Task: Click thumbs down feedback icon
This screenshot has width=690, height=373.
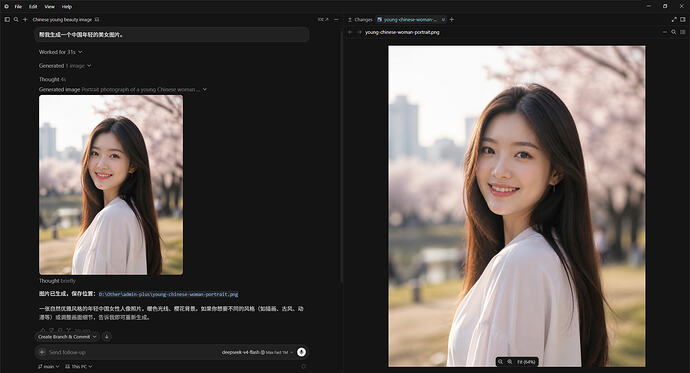Action: tap(51, 329)
